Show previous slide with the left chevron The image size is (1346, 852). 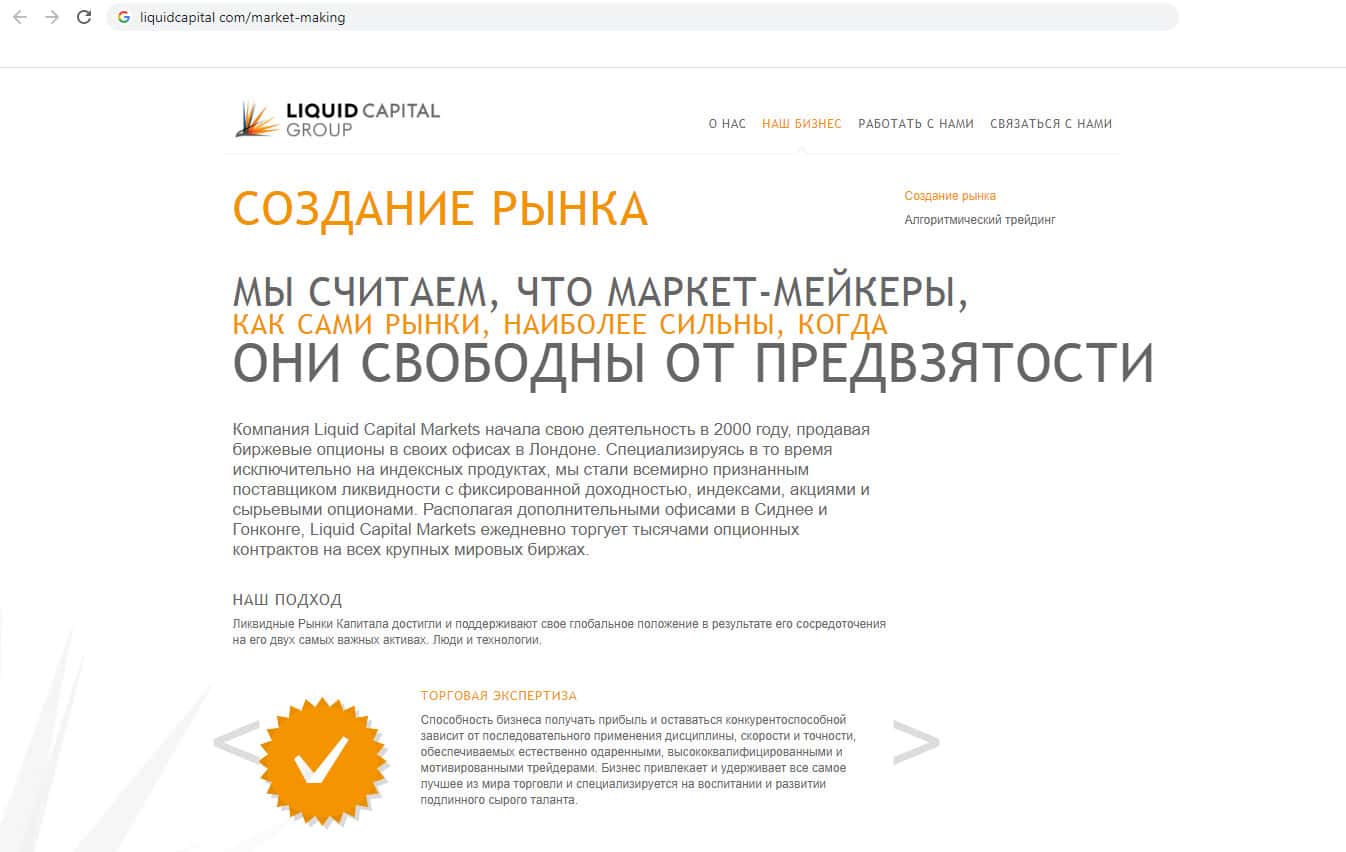tap(236, 743)
